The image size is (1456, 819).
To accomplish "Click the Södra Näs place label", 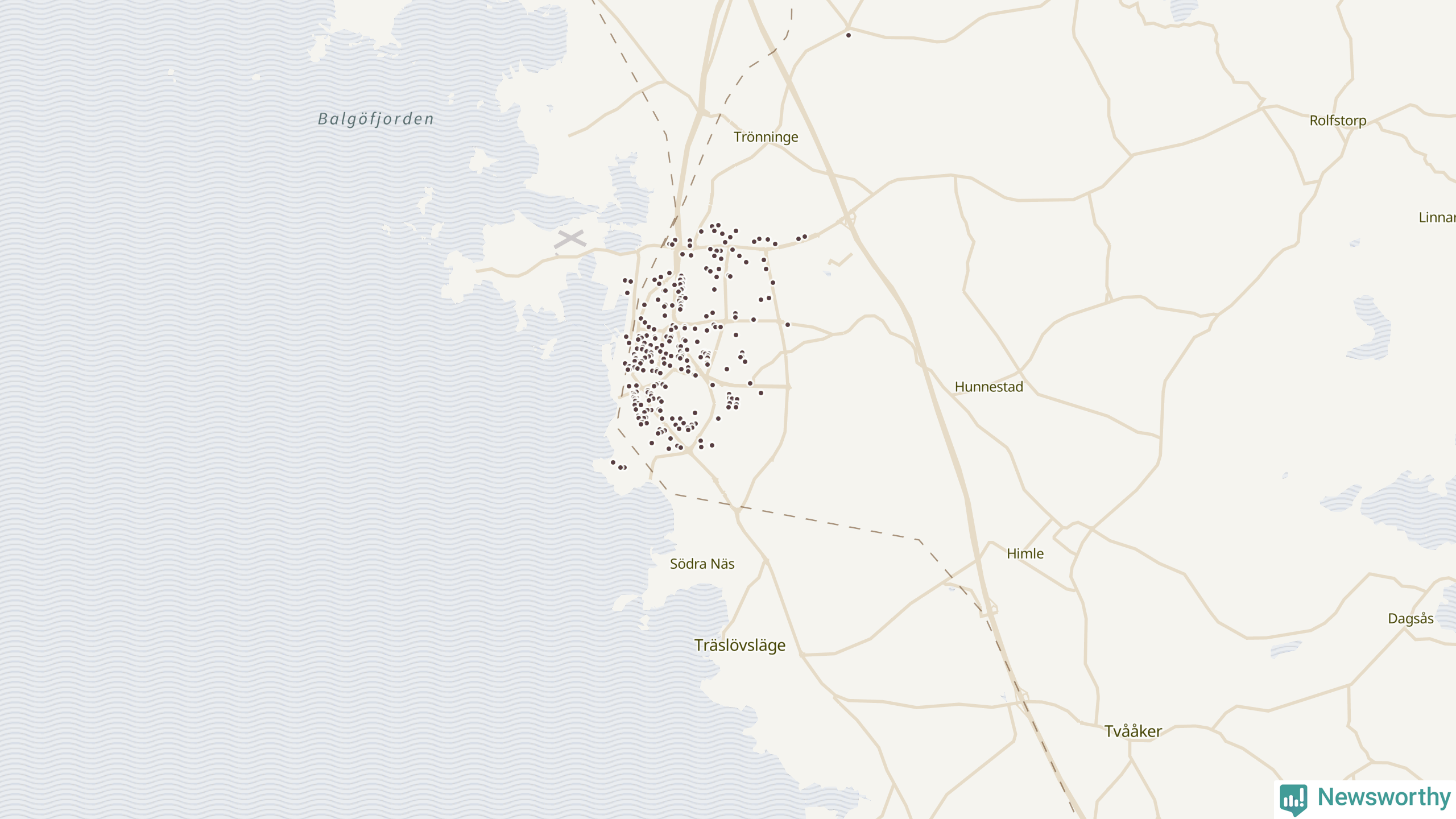I will click(x=702, y=564).
